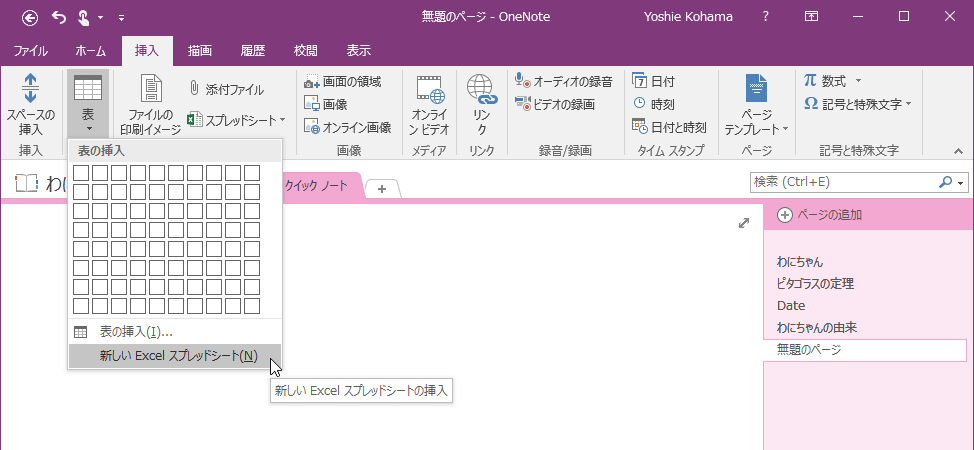Screen dimensions: 974x450
Task: Attach a file with 添付ファイル
Action: tap(227, 90)
